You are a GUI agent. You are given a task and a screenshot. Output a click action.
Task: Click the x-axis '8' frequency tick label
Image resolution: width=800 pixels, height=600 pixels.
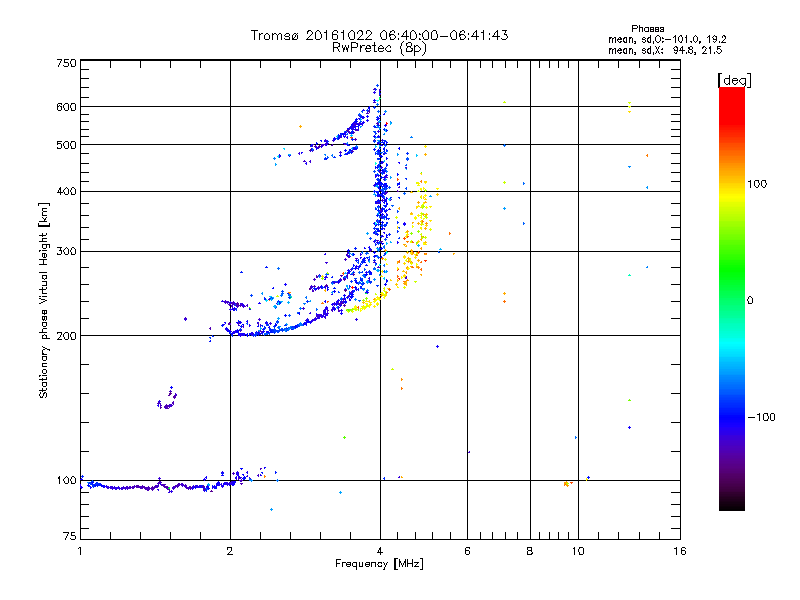pyautogui.click(x=530, y=551)
